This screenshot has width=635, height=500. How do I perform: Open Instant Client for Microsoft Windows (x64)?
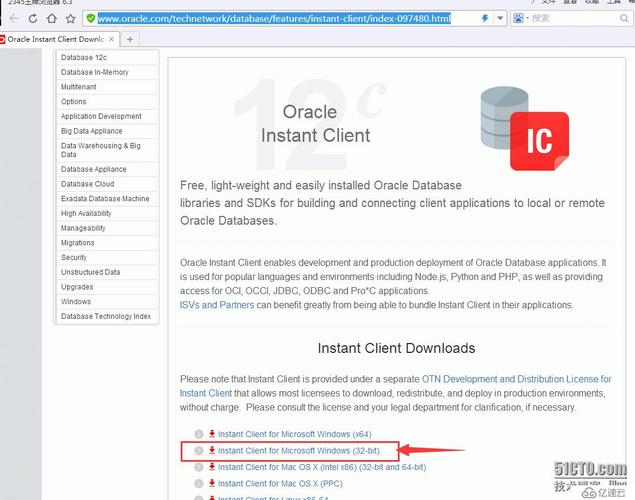pyautogui.click(x=294, y=434)
